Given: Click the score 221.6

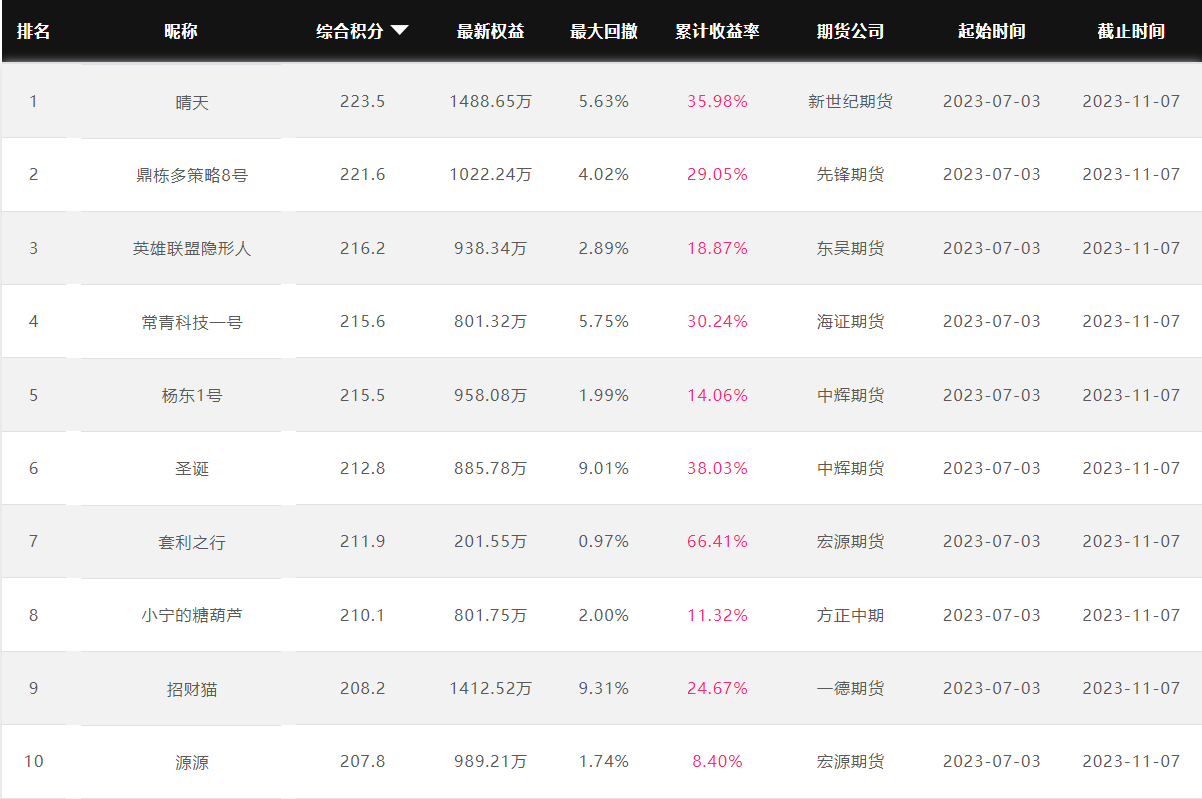Looking at the screenshot, I should [362, 174].
